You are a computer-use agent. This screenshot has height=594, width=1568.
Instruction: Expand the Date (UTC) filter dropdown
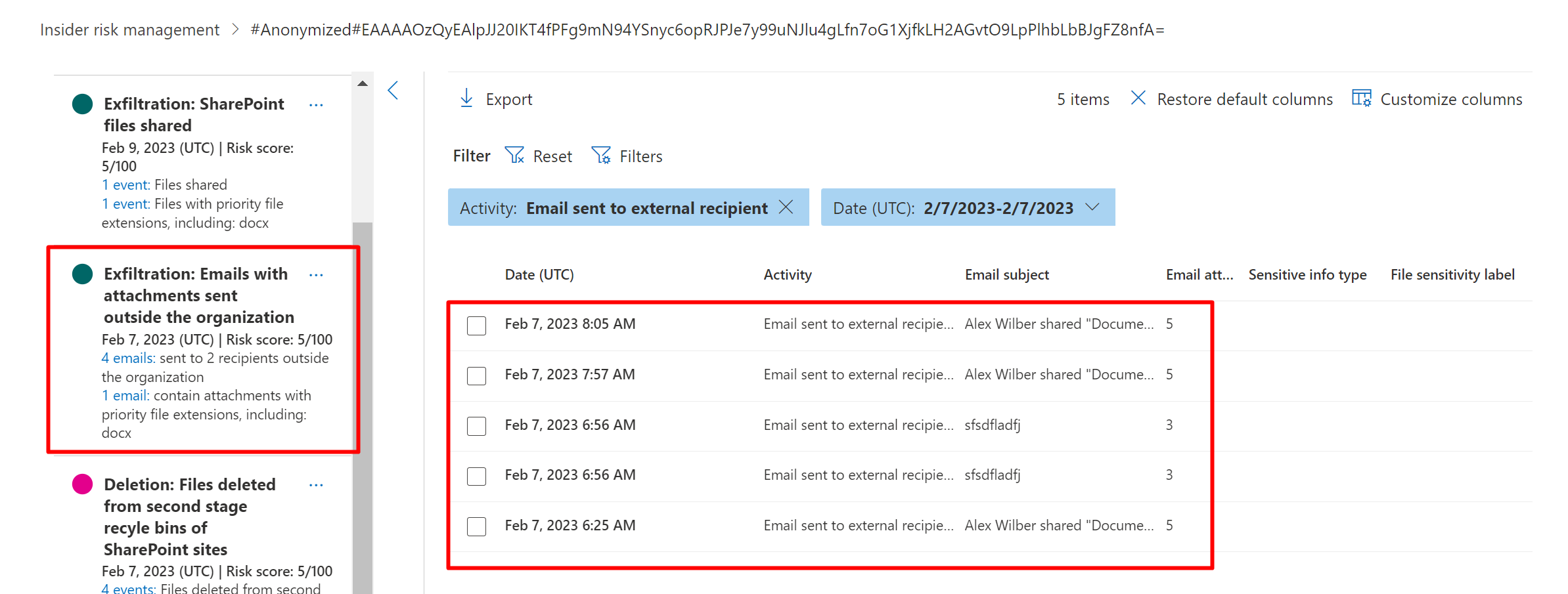click(1092, 207)
